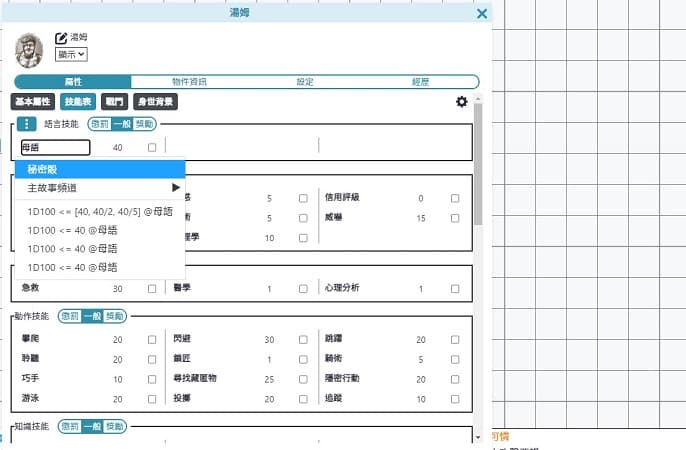
Task: Click the 技能表 button
Action: 77,101
